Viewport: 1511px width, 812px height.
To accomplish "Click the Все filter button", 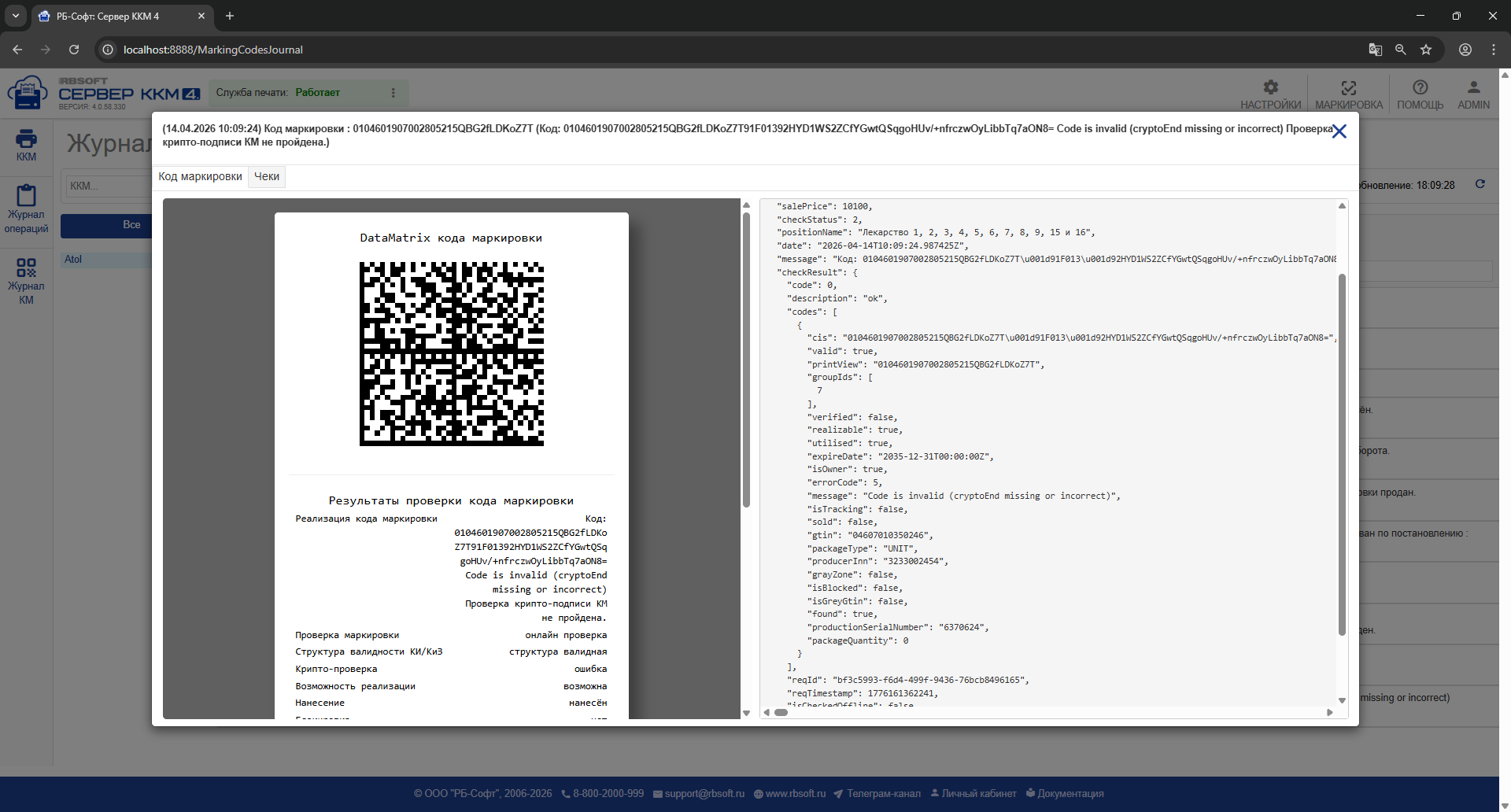I will pos(107,225).
